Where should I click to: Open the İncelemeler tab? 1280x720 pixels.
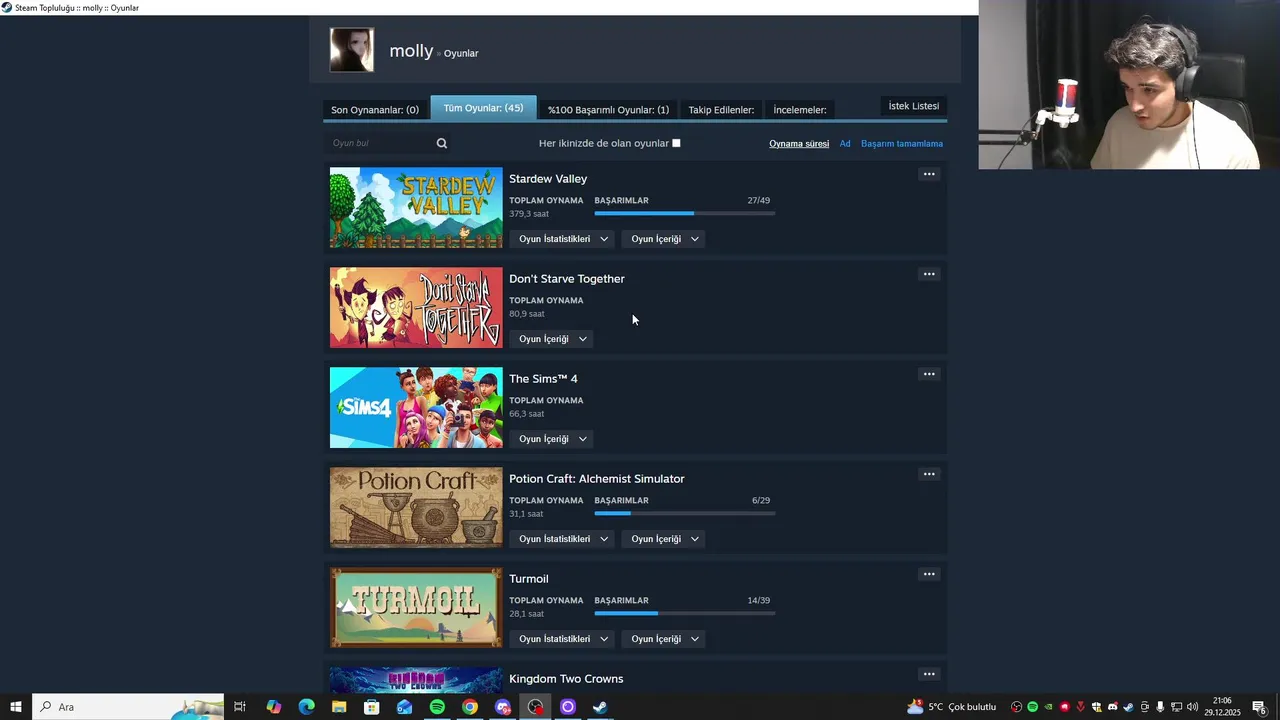coord(800,110)
